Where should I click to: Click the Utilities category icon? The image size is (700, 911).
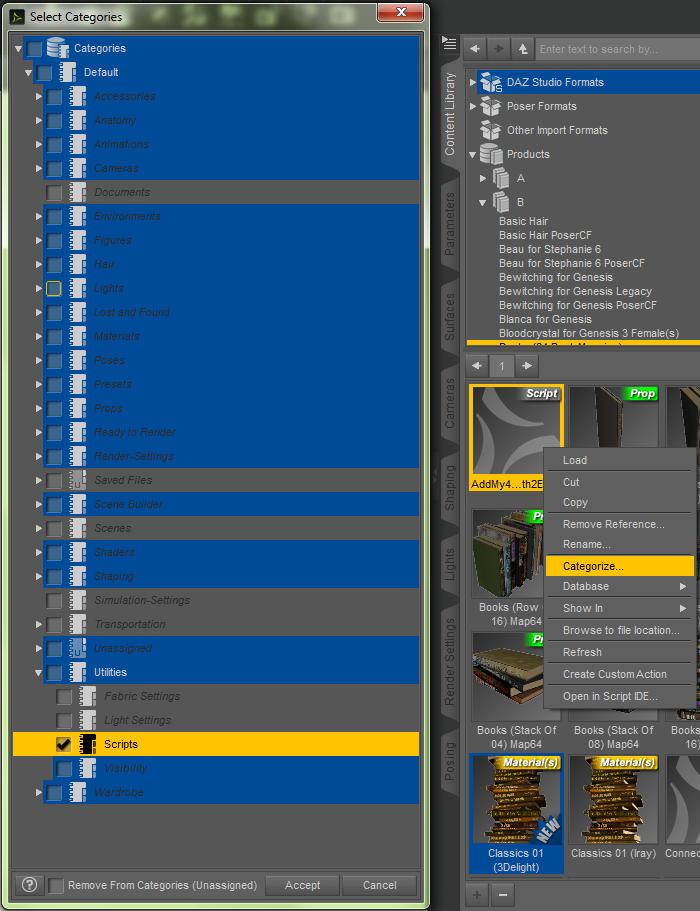tap(78, 672)
